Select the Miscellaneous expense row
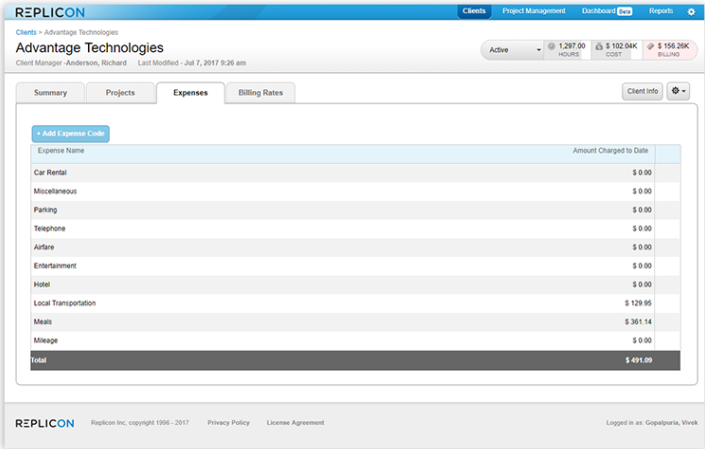 (x=355, y=191)
